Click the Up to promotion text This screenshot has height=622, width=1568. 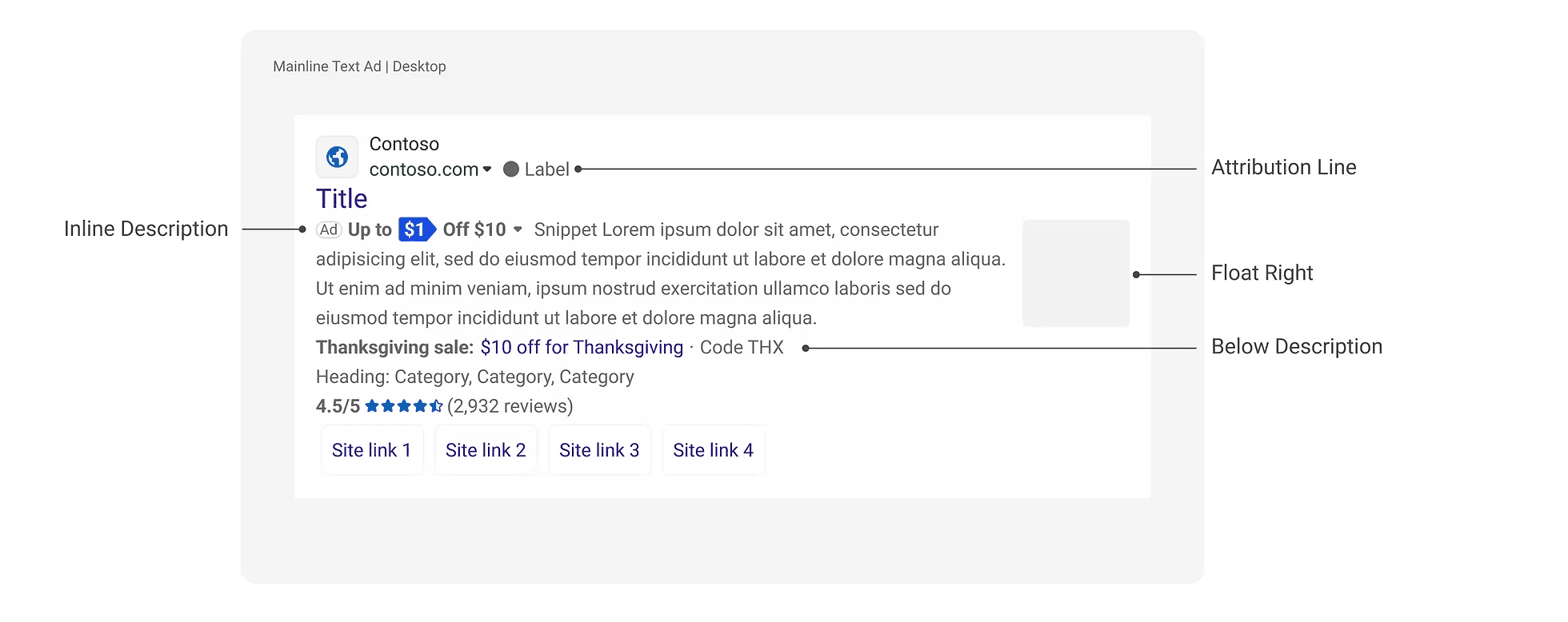[370, 230]
